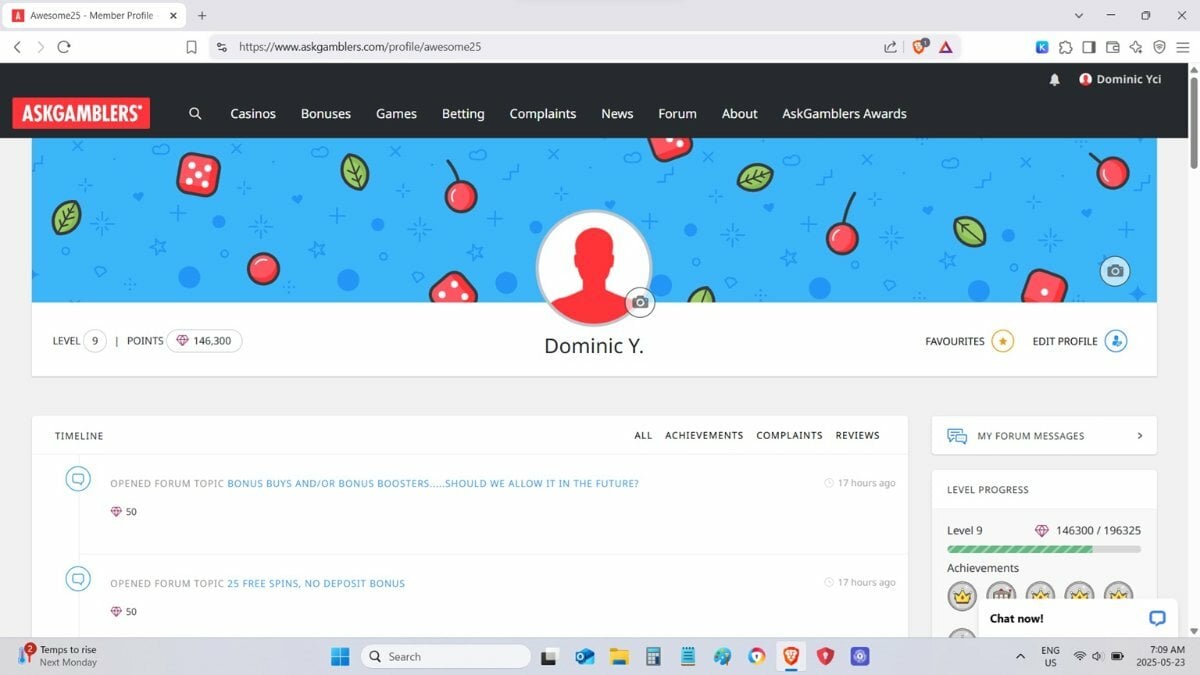Reload the current page
The height and width of the screenshot is (675, 1200).
(x=64, y=47)
